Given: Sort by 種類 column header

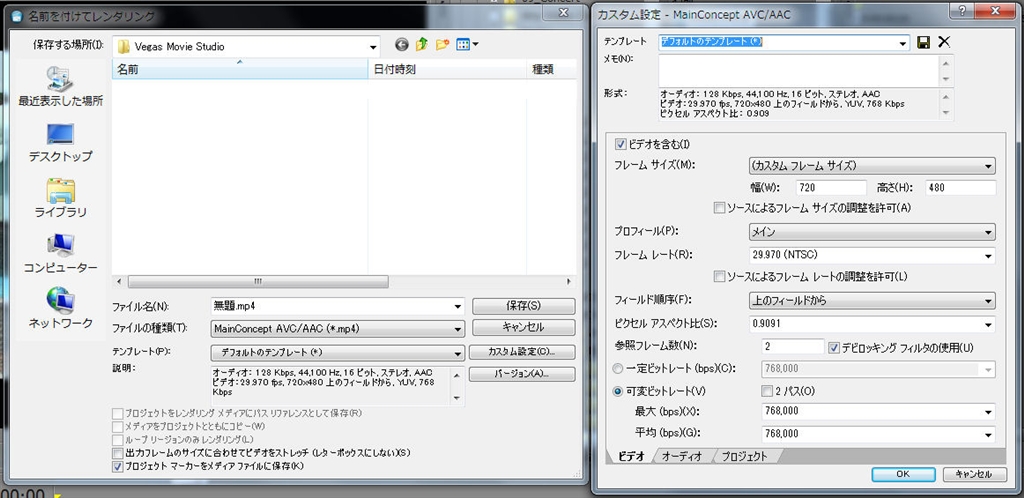Looking at the screenshot, I should 551,69.
